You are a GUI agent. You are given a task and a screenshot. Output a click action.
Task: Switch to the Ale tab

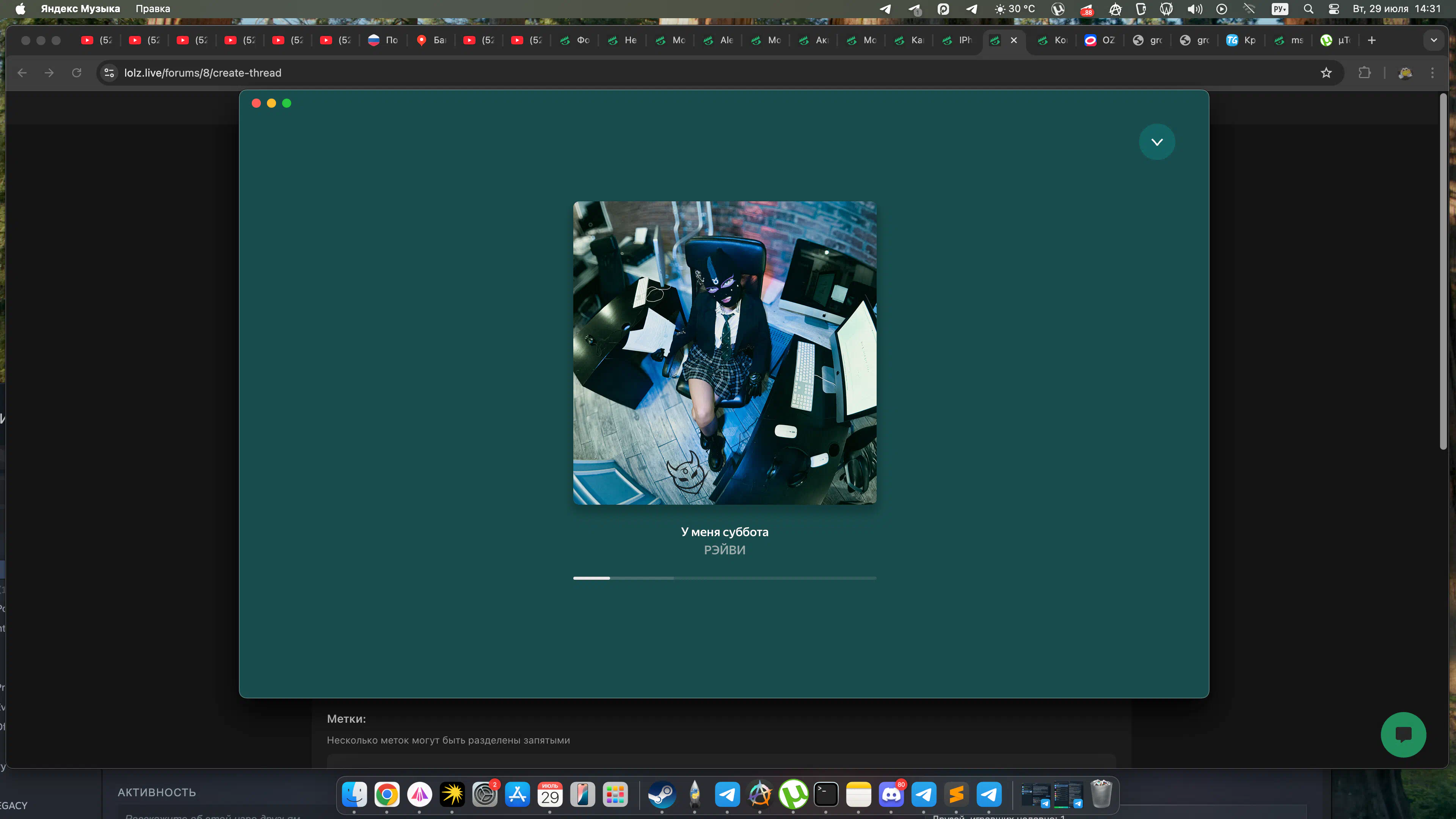pyautogui.click(x=718, y=40)
